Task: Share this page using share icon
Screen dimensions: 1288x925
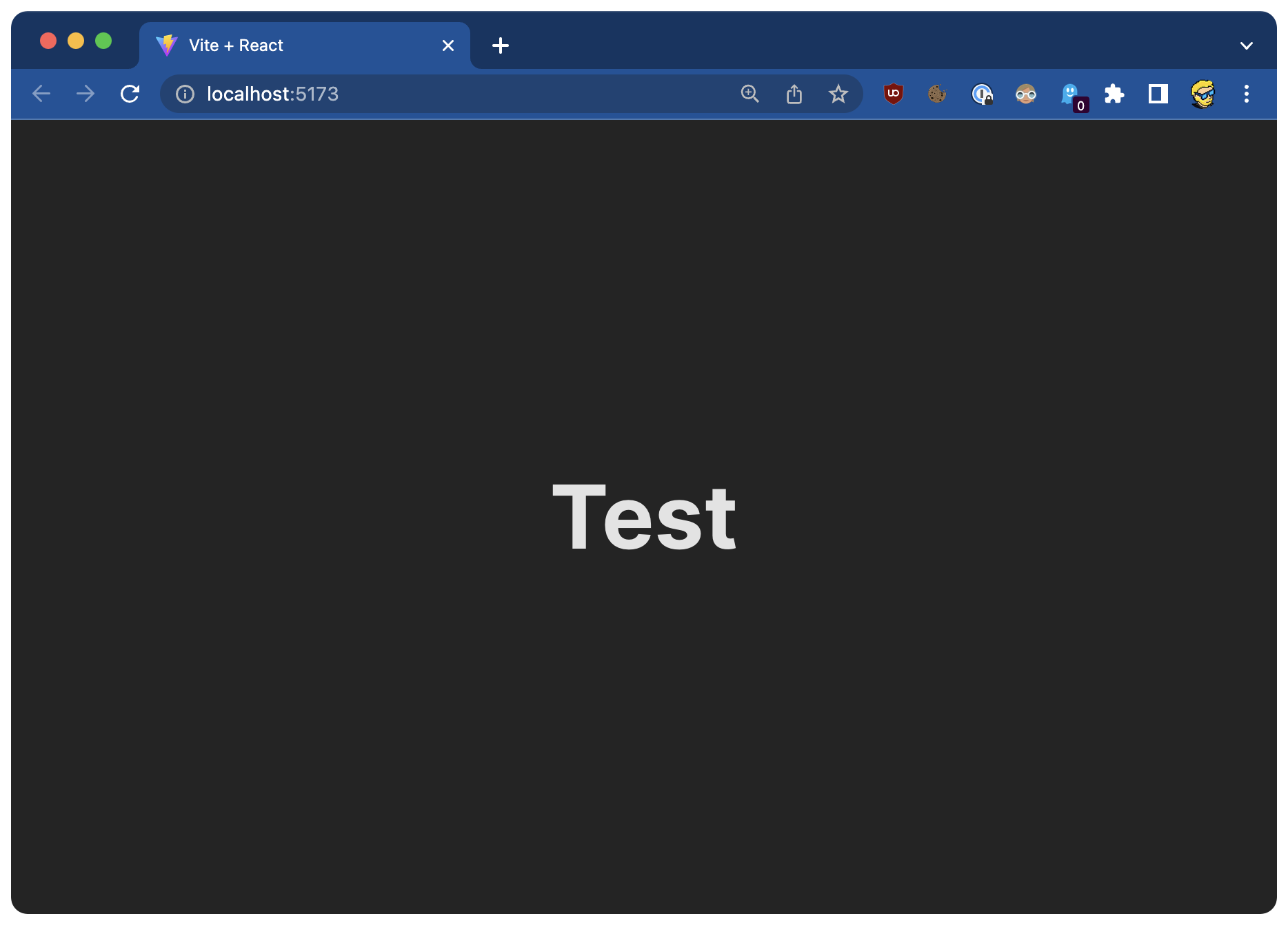Action: click(x=794, y=94)
